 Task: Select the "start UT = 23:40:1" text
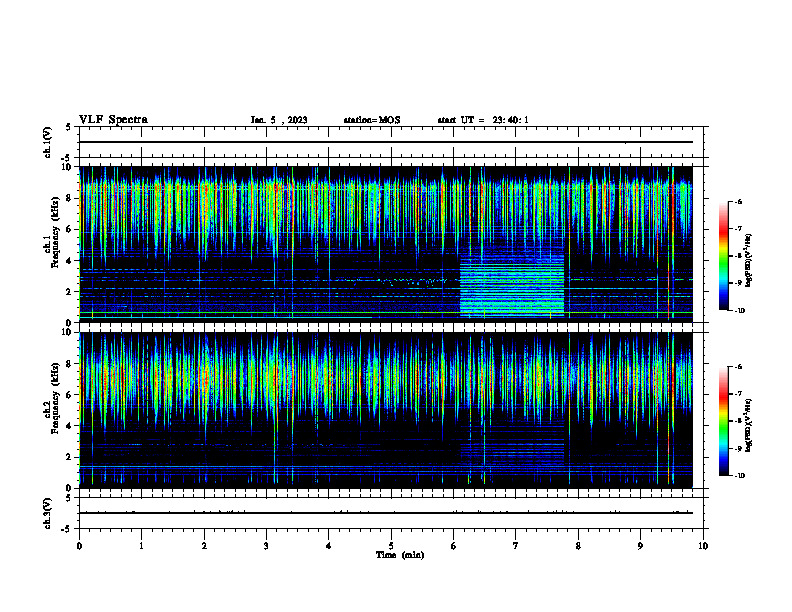483,120
